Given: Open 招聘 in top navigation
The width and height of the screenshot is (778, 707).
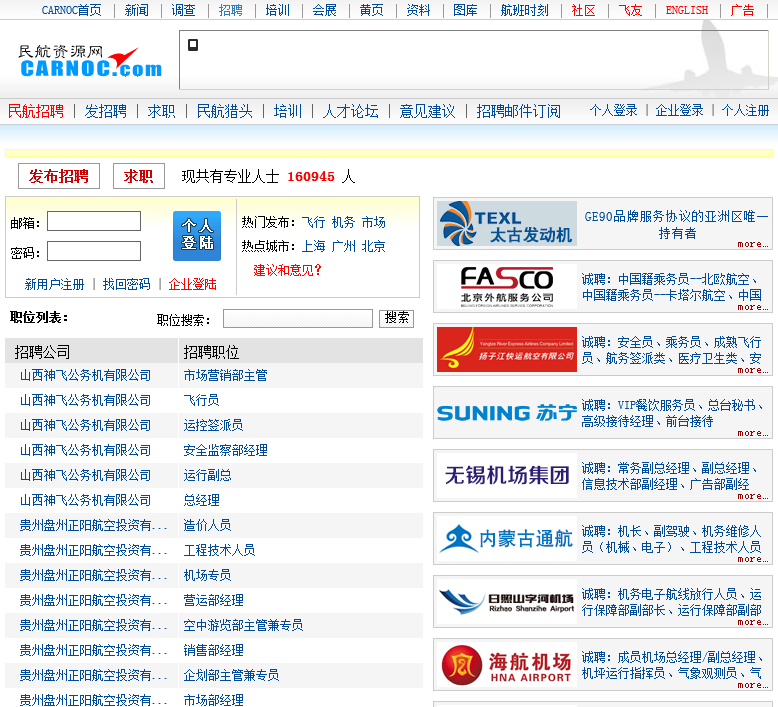Looking at the screenshot, I should (x=231, y=10).
